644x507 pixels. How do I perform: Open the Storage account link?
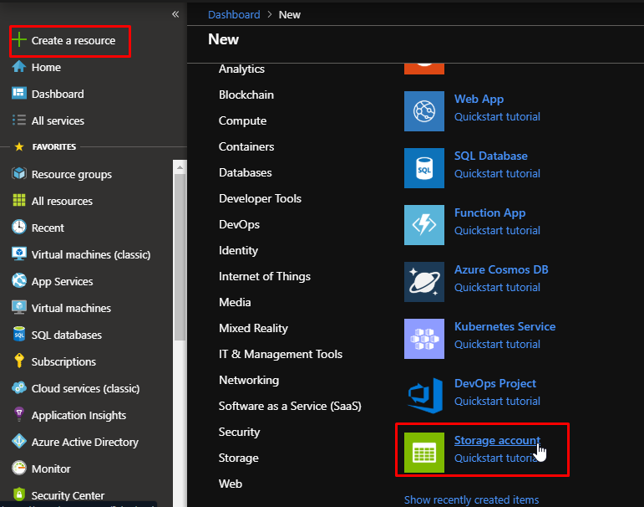[x=497, y=440]
